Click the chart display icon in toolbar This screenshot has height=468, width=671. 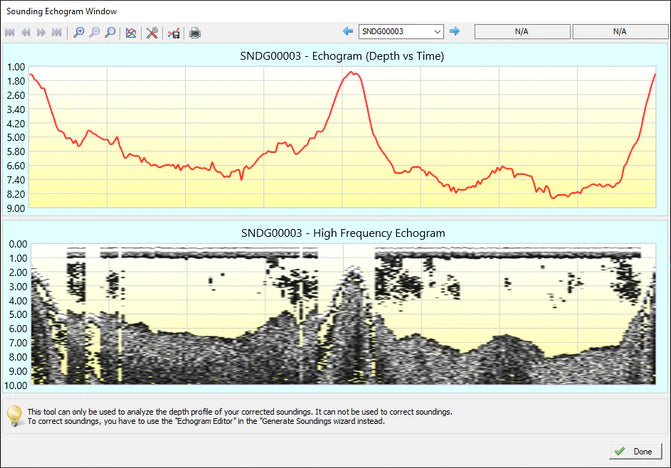coord(131,32)
